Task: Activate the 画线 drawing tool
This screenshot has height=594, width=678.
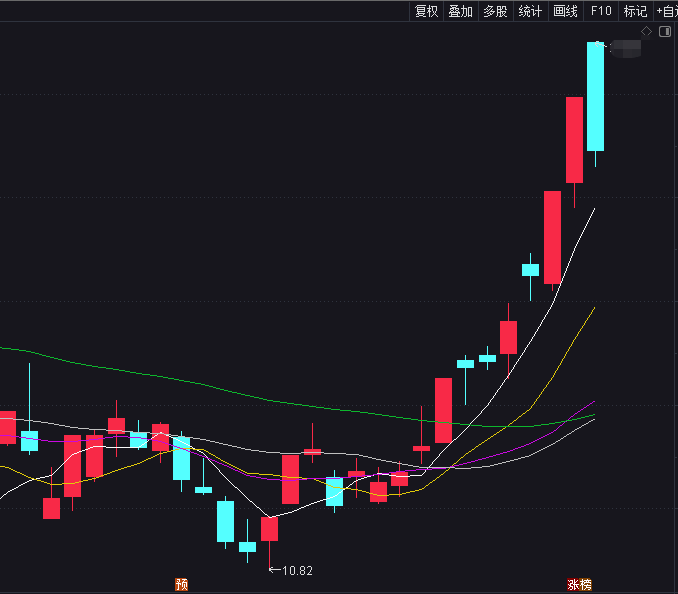Action: click(566, 11)
